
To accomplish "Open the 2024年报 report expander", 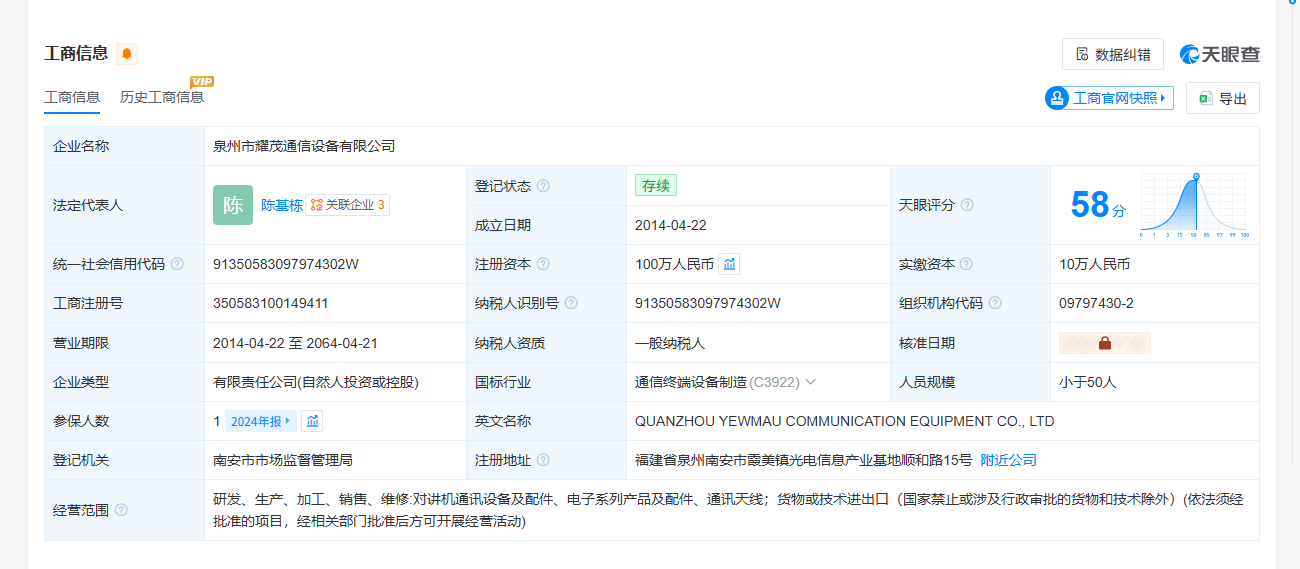I will tap(261, 421).
